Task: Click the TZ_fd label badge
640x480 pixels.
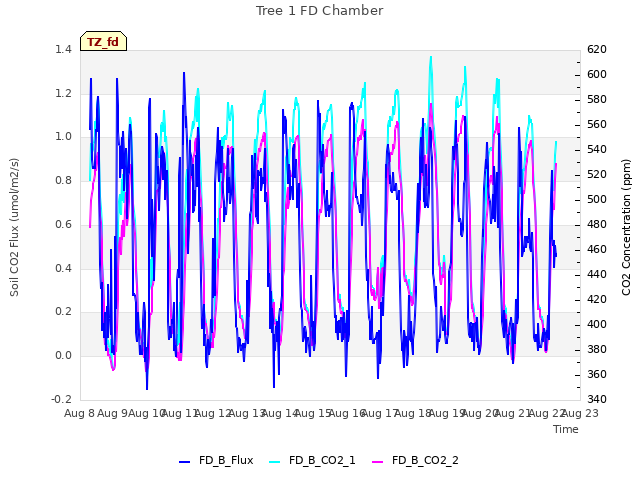Action: [103, 42]
